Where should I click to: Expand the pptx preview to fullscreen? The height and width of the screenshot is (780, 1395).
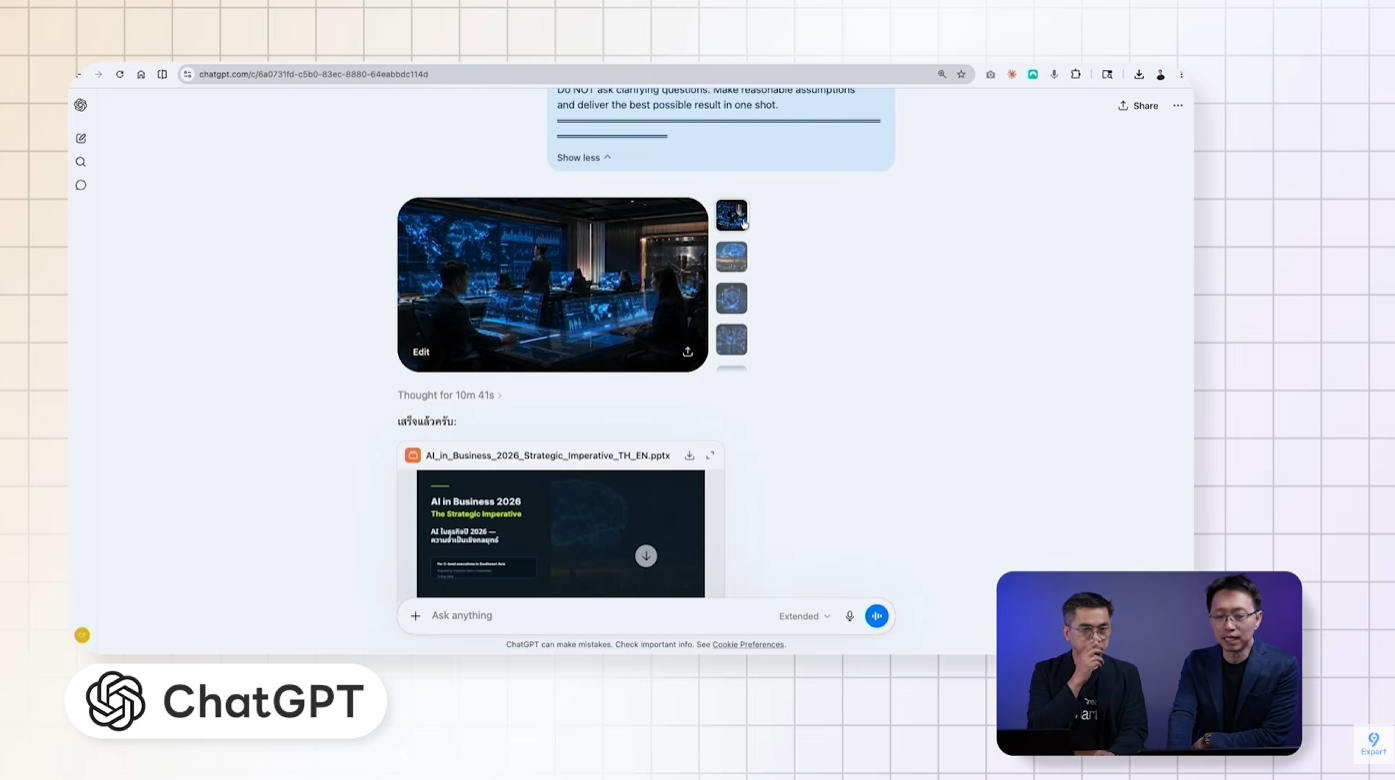(x=710, y=455)
